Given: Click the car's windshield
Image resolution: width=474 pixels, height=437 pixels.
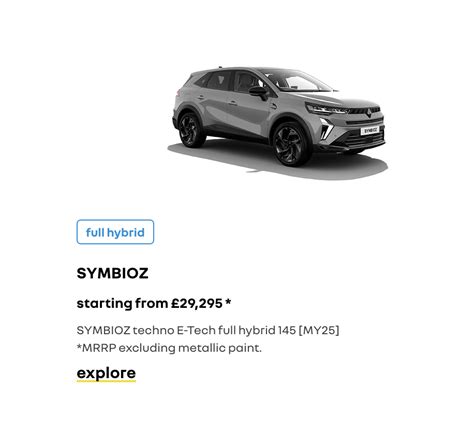Looking at the screenshot, I should point(298,81).
